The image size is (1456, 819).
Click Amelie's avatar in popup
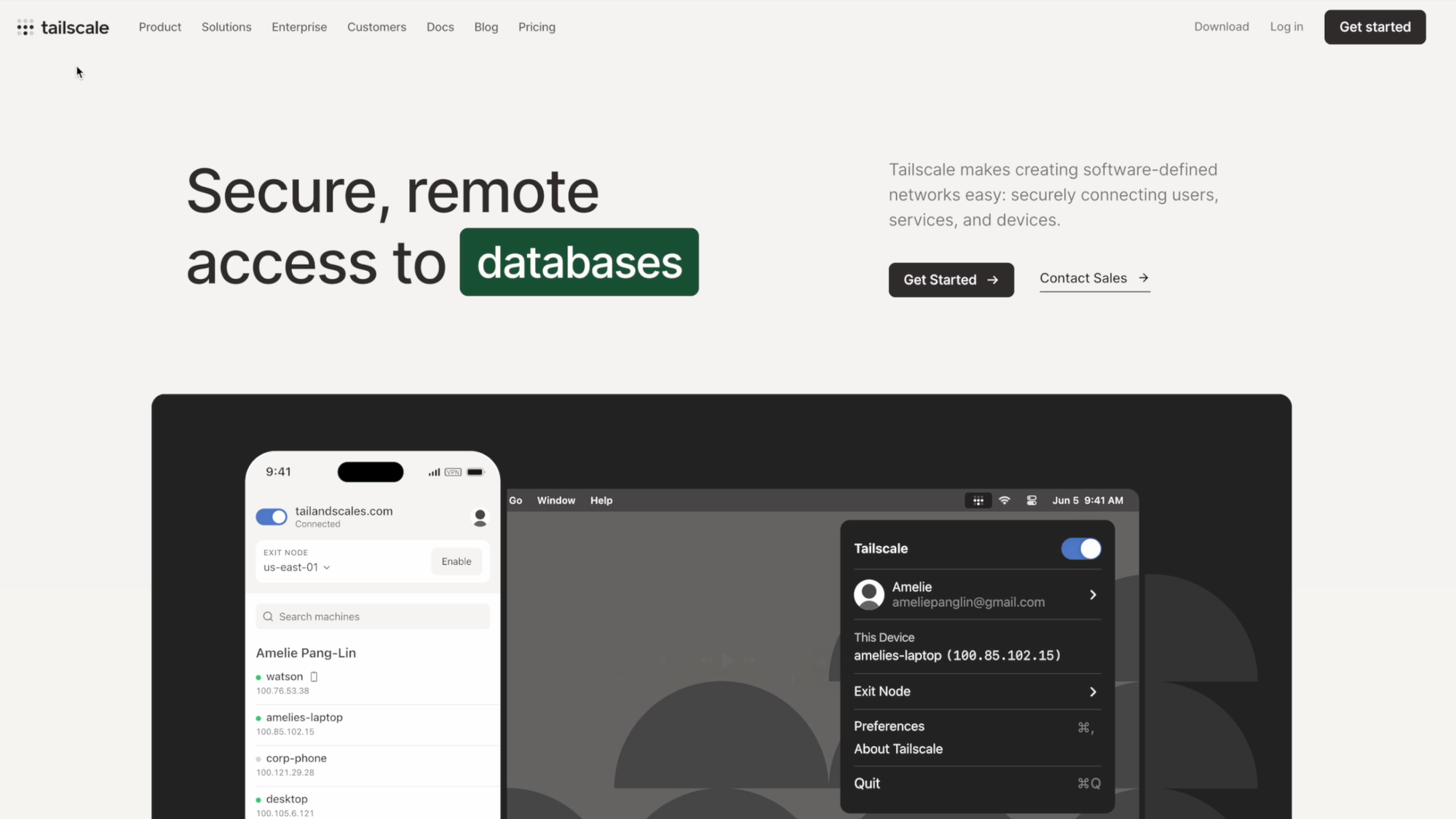coord(869,595)
